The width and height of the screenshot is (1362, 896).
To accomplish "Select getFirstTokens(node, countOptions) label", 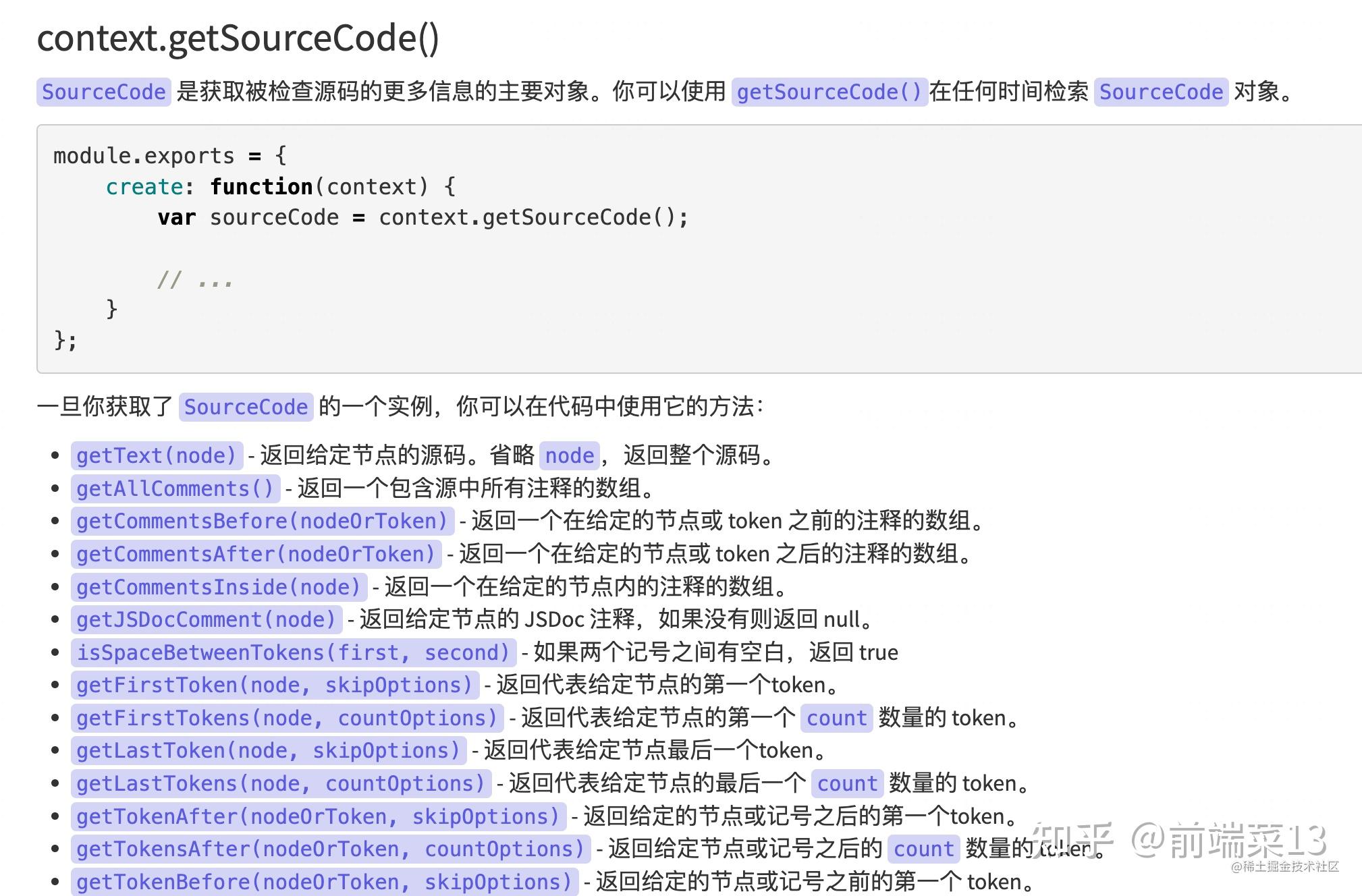I will pos(287,718).
